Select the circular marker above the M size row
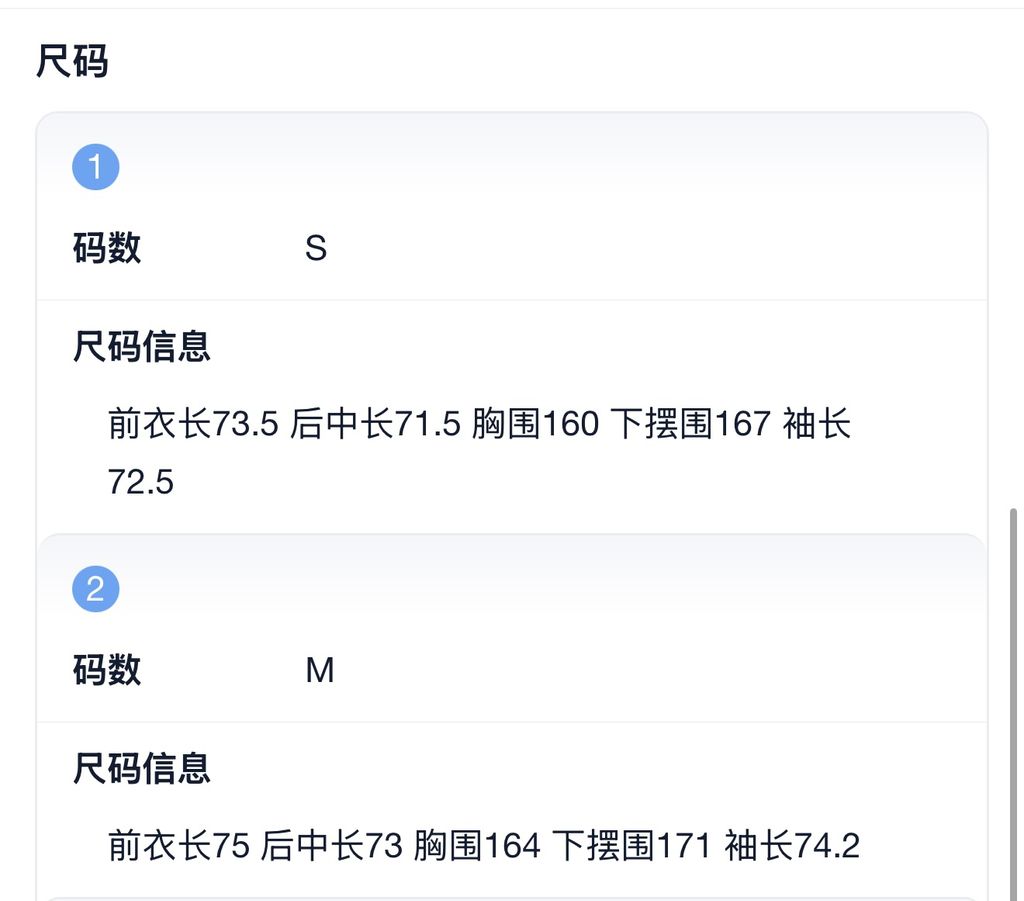The height and width of the screenshot is (901, 1024). [x=95, y=588]
